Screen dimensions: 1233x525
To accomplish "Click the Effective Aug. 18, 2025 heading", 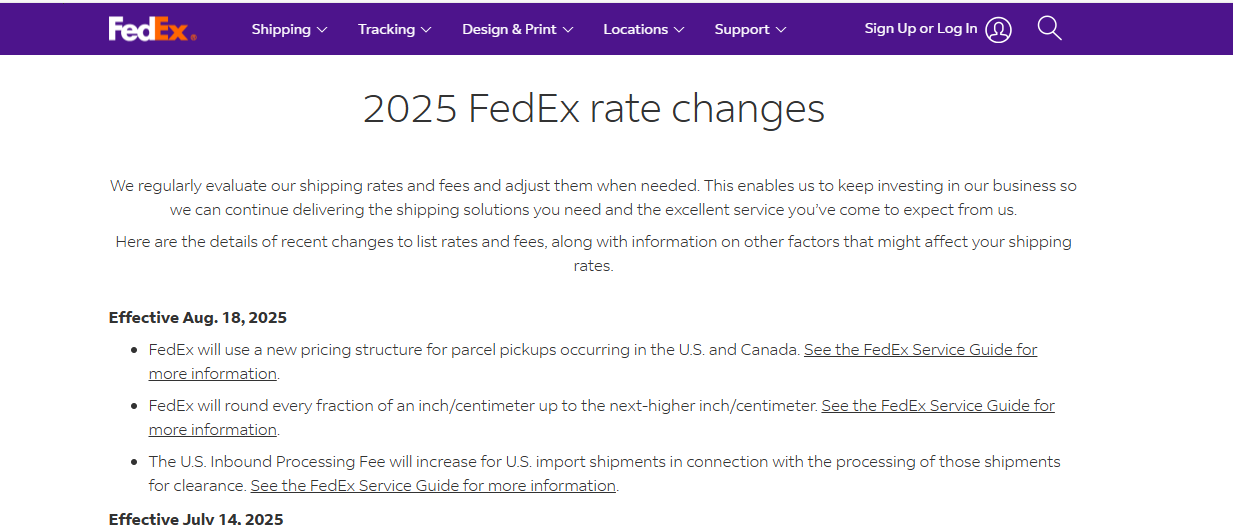I will coord(198,318).
